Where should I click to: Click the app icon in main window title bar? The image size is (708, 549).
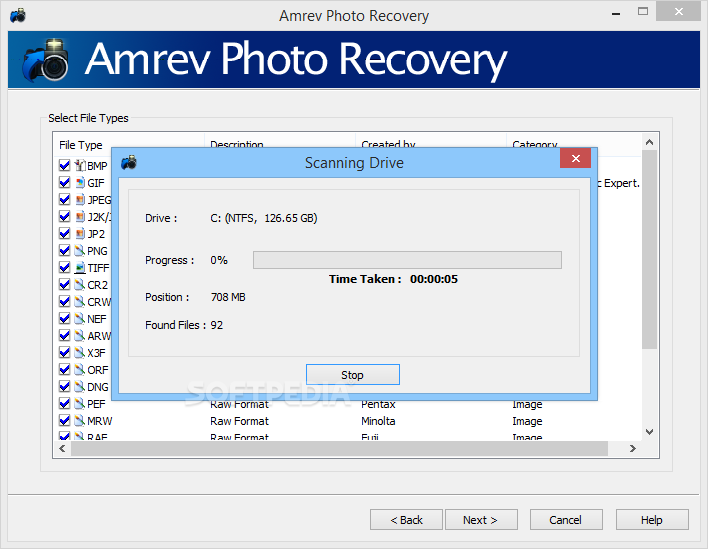pos(18,15)
